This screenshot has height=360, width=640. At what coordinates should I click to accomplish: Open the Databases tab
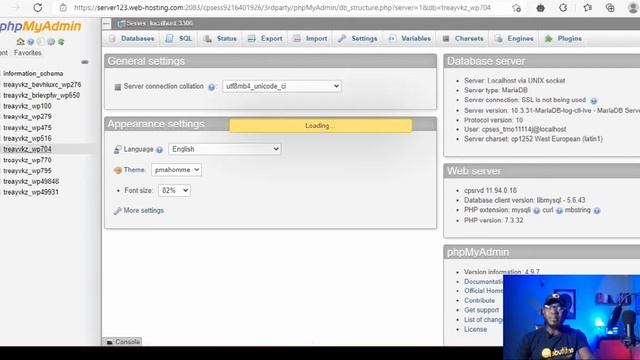132,38
